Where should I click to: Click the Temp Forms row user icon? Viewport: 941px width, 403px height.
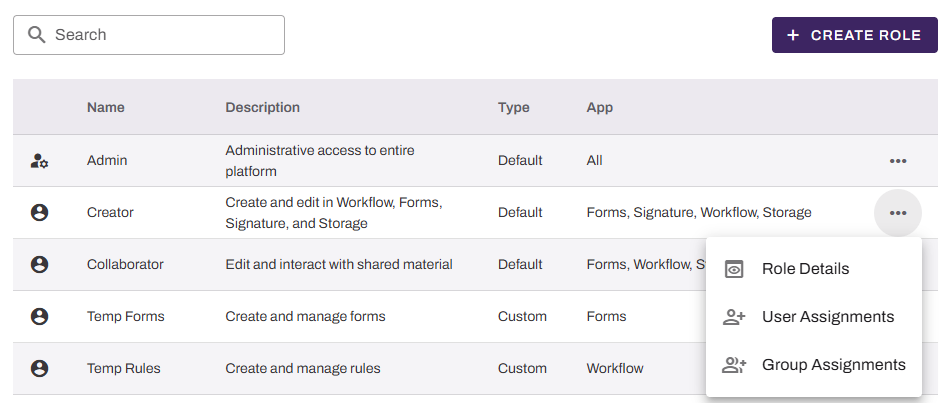pos(40,316)
